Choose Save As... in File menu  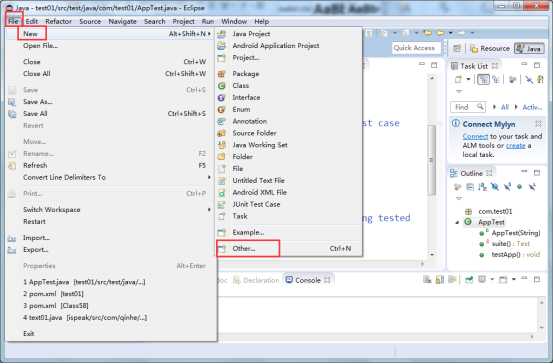pos(111,102)
